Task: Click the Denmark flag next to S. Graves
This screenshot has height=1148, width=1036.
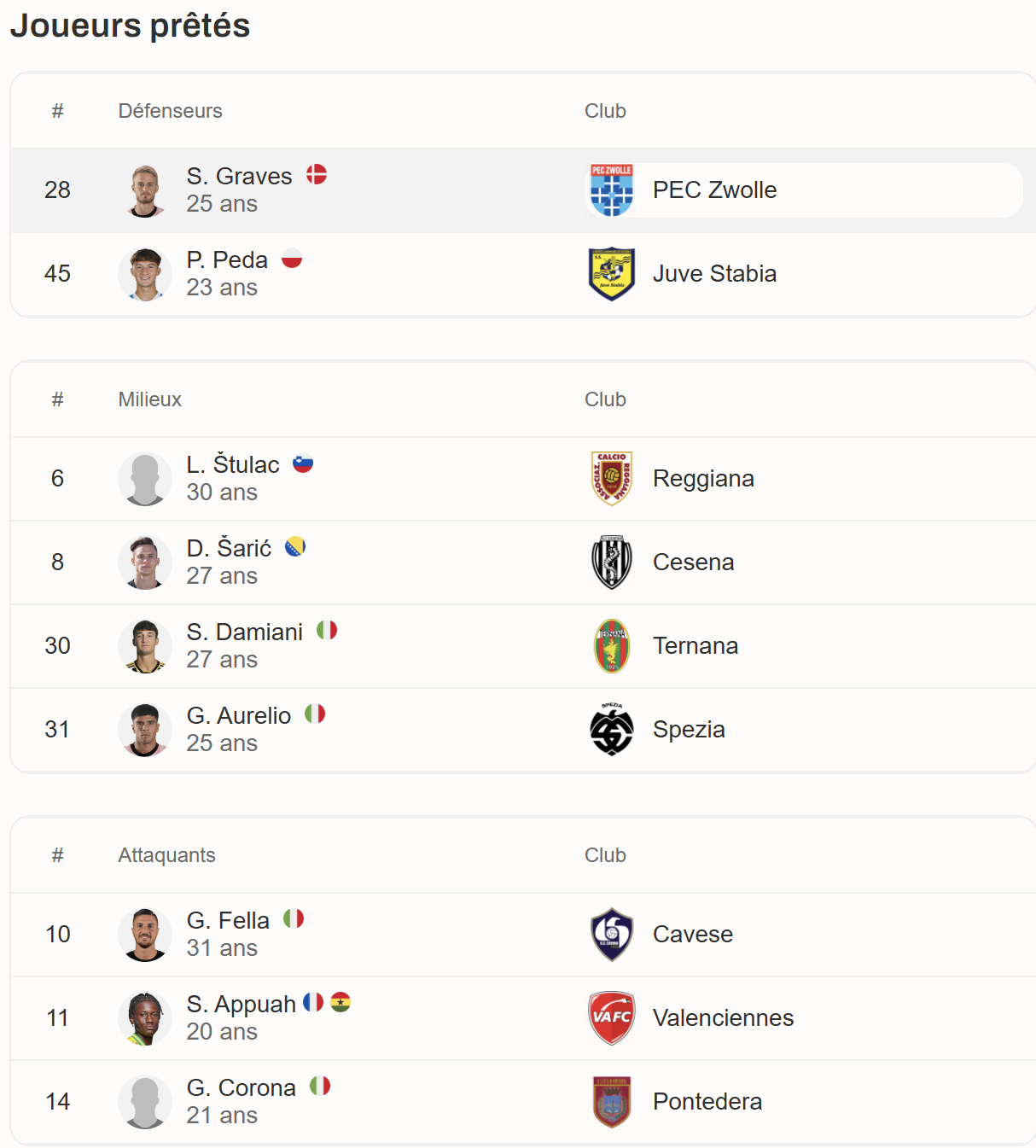Action: coord(317,174)
